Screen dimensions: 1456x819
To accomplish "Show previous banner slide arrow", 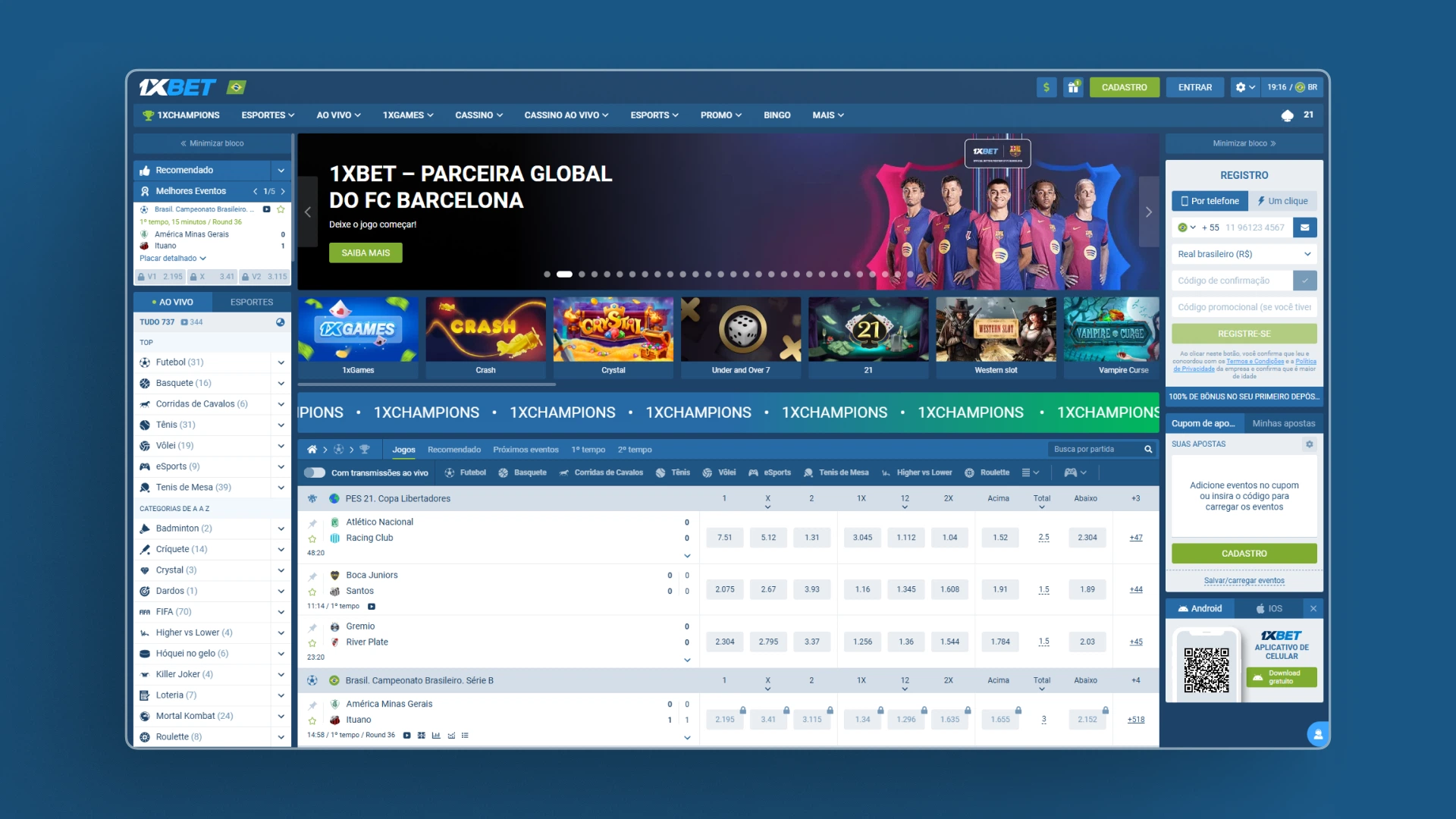I will [308, 212].
